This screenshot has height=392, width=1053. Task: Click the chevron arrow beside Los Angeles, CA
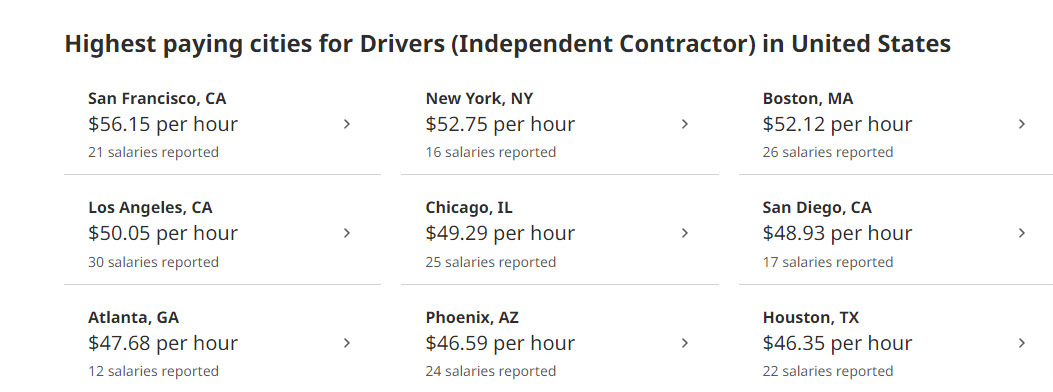tap(347, 233)
